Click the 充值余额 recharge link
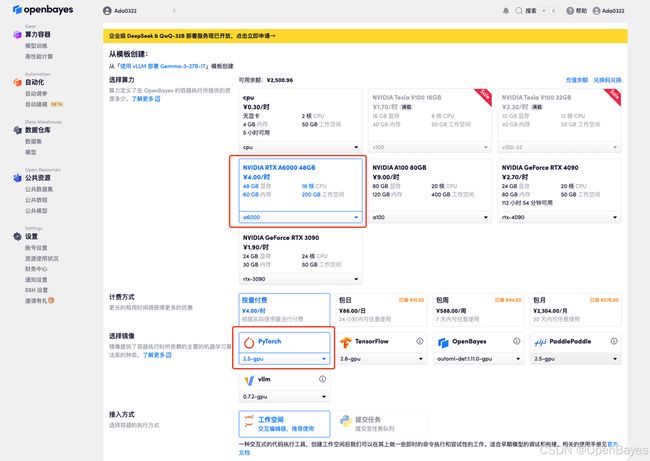 click(577, 80)
